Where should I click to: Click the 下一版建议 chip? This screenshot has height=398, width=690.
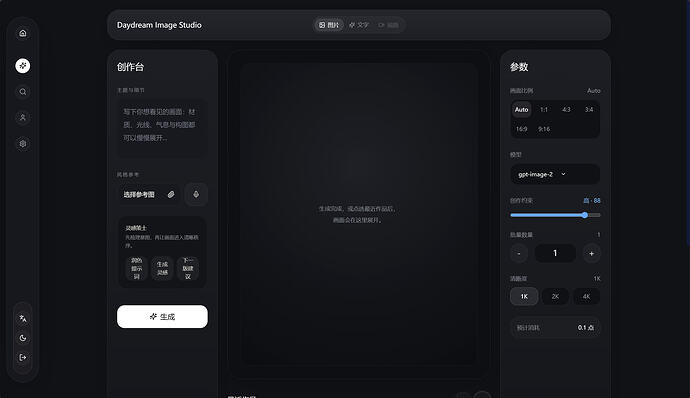(x=188, y=268)
